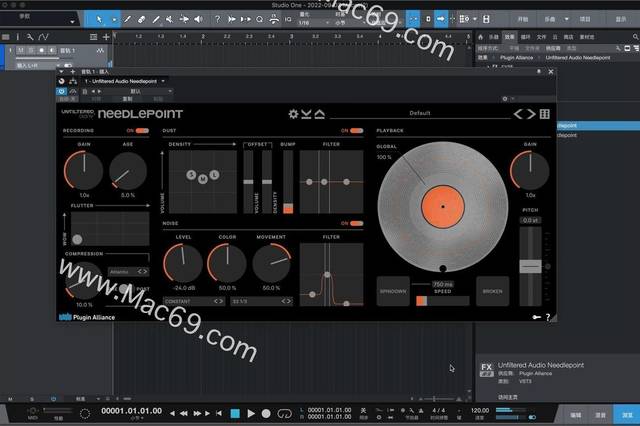Image resolution: width=640 pixels, height=426 pixels.
Task: Click the IQ quantize icon
Action: pos(288,19)
